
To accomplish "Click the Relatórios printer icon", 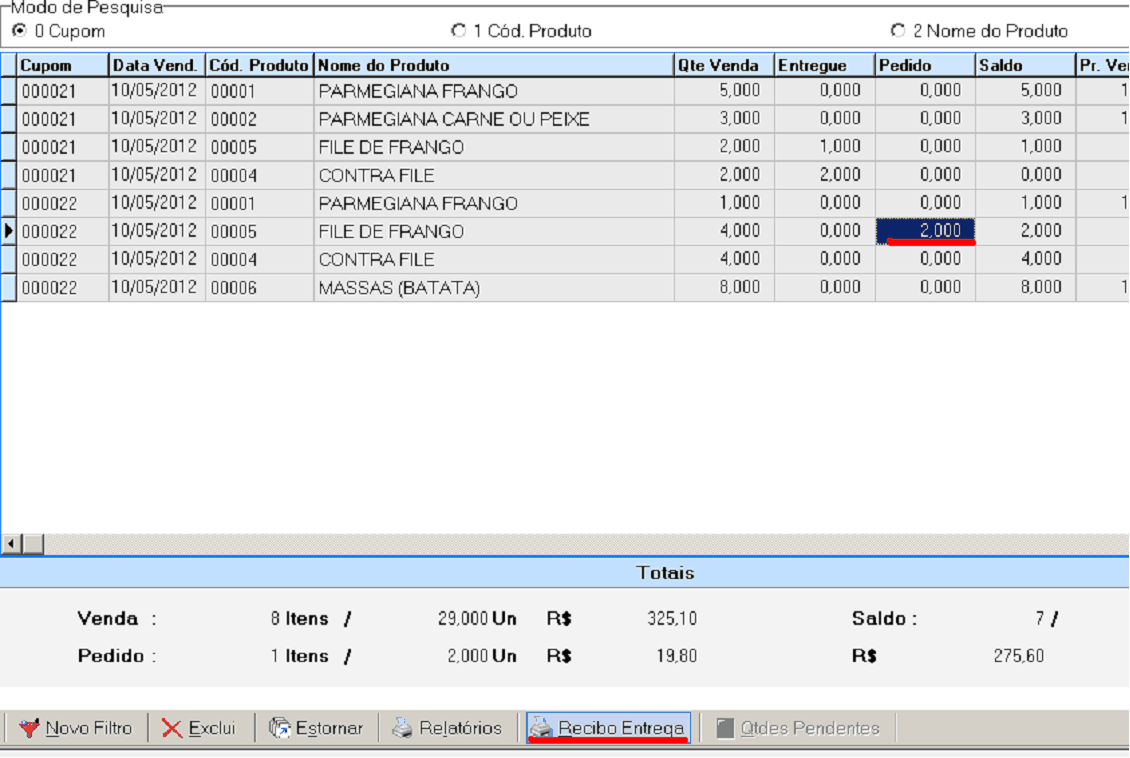I will [402, 728].
